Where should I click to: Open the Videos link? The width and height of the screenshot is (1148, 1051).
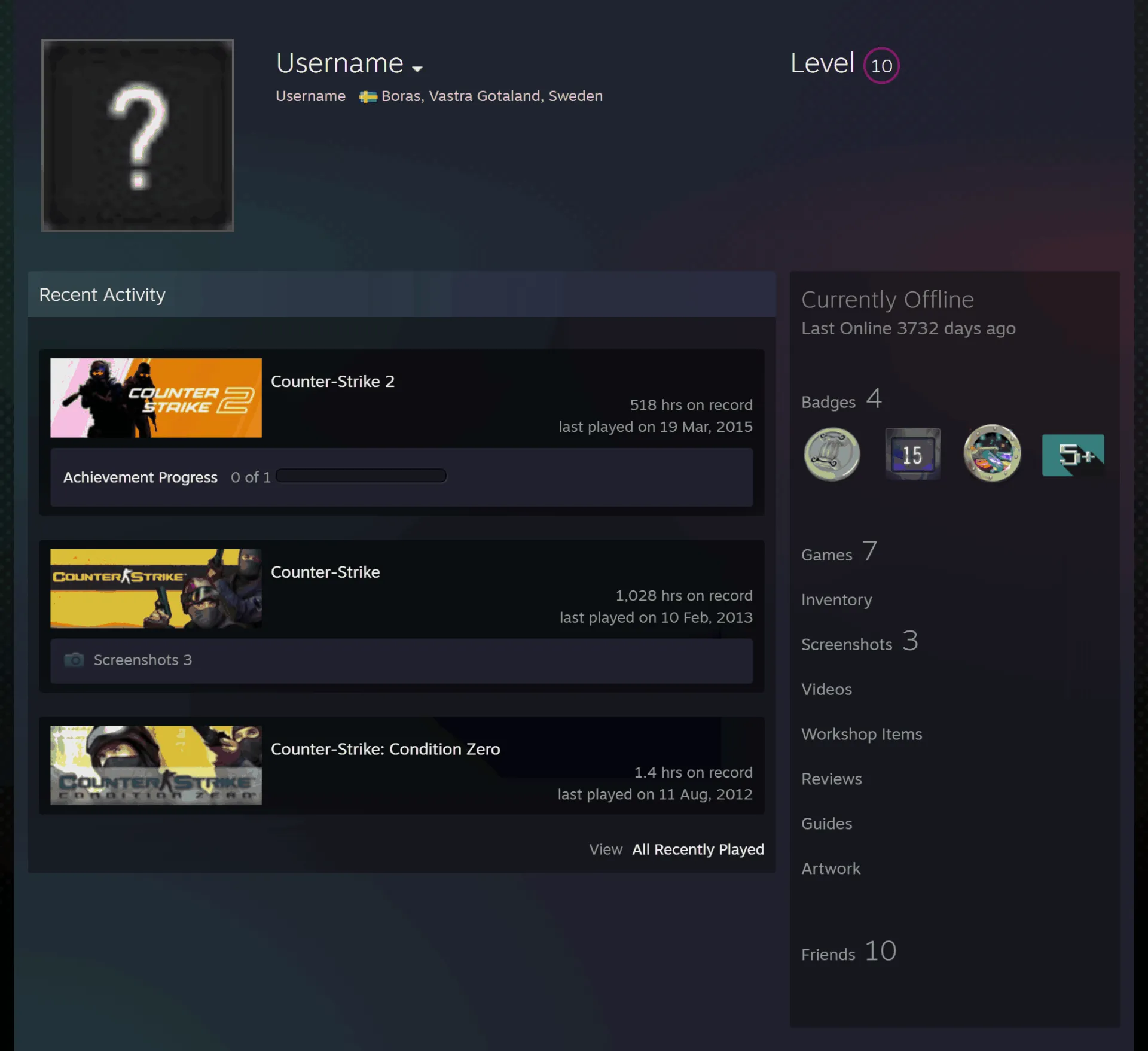click(826, 689)
